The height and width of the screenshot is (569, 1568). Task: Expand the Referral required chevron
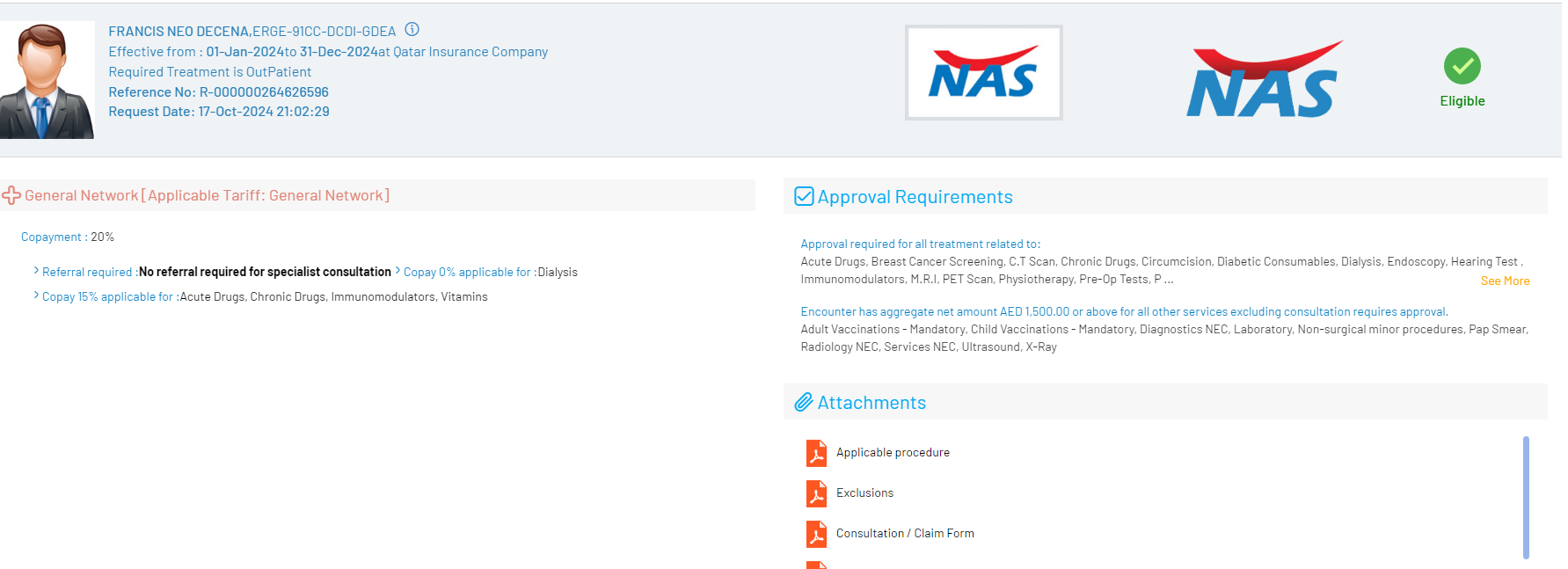tap(36, 271)
